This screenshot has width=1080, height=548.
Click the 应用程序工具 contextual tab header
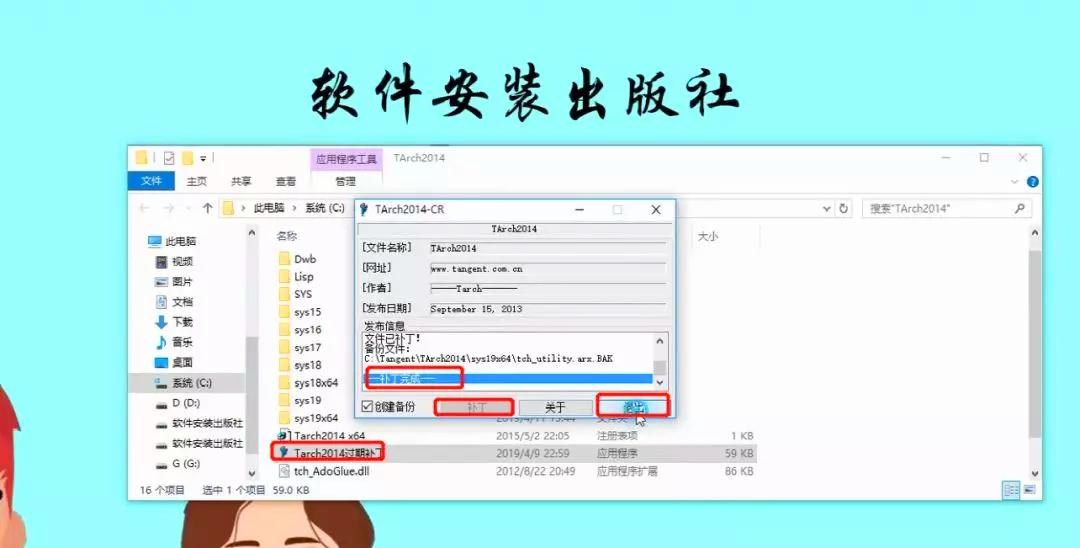pyautogui.click(x=346, y=159)
